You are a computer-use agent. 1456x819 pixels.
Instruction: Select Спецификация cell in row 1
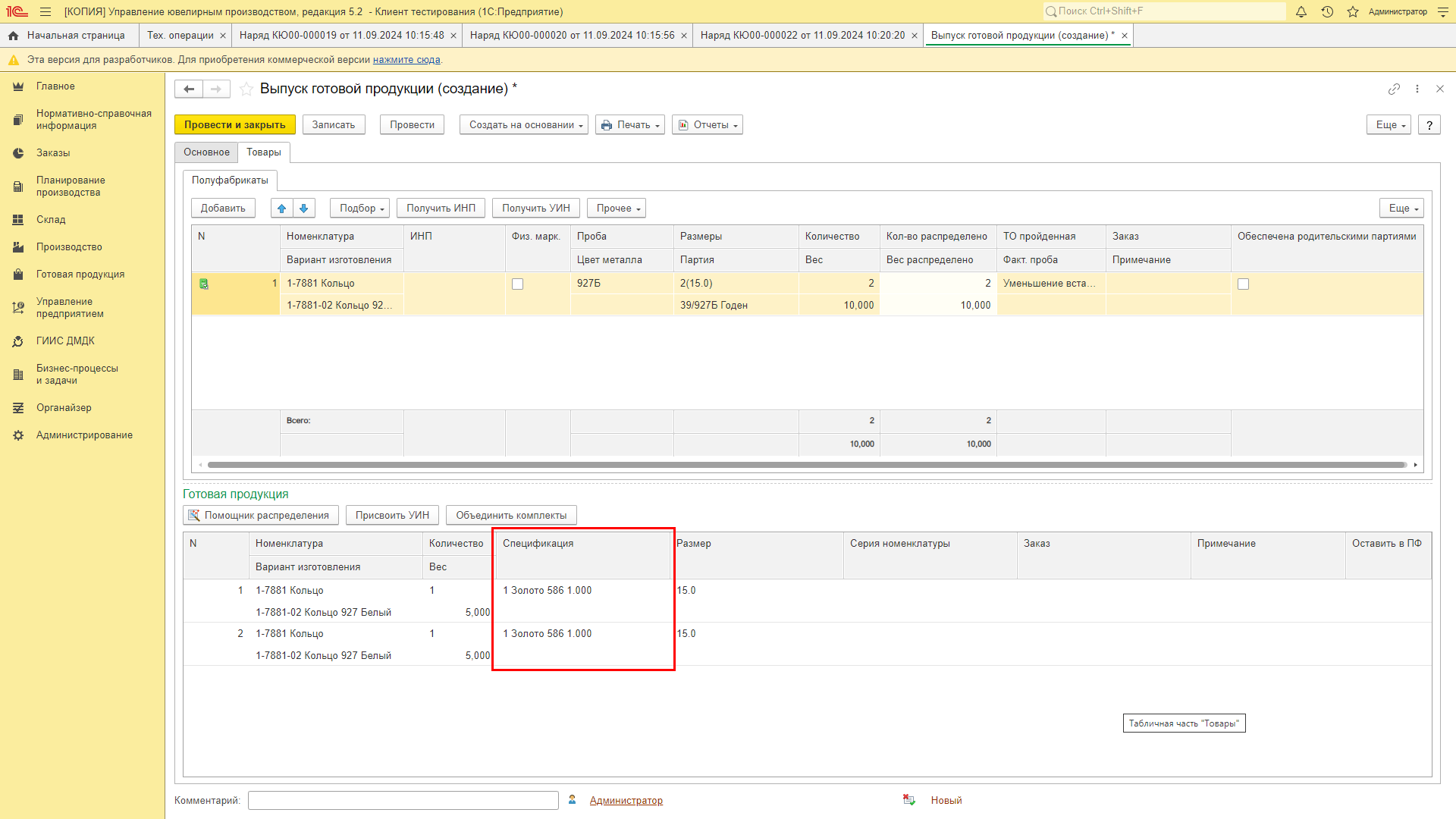click(x=584, y=601)
